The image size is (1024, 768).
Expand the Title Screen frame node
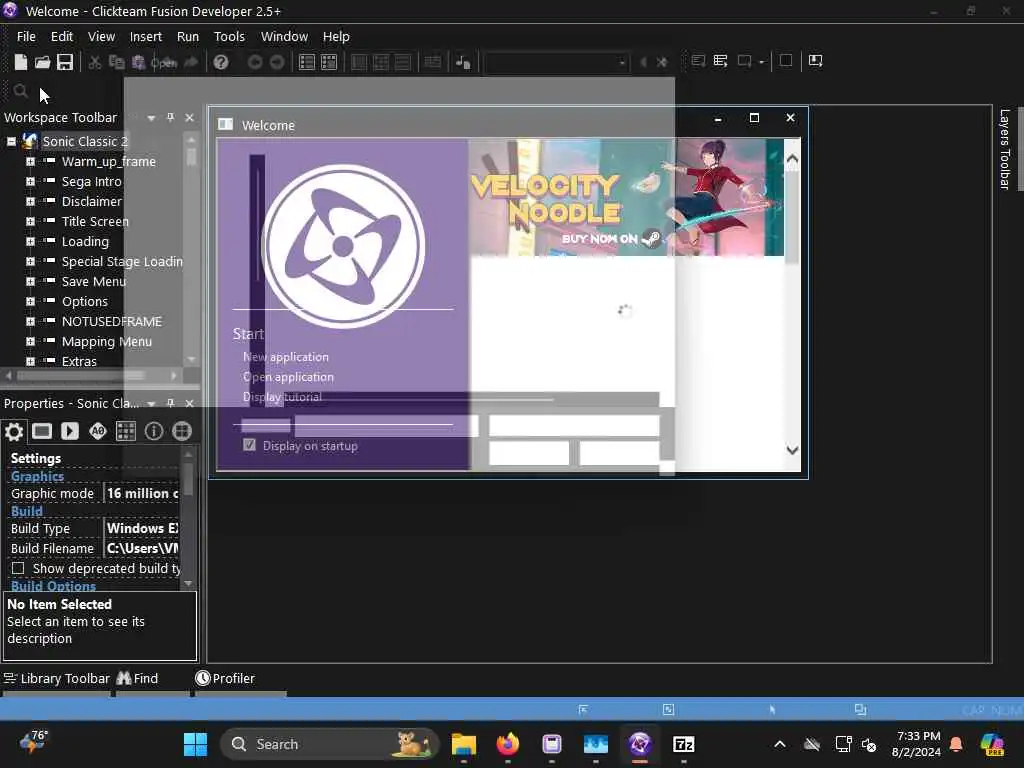(x=30, y=221)
